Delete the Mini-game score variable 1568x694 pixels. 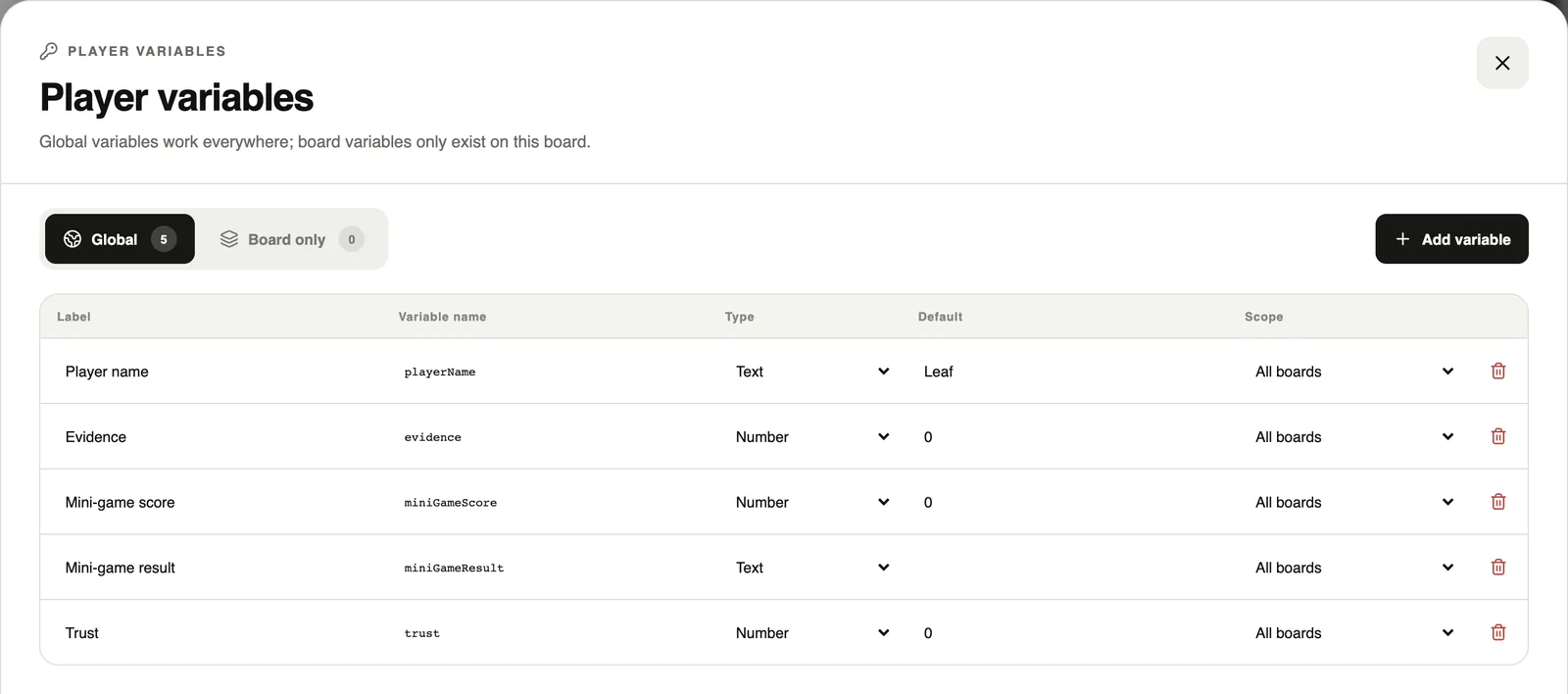click(1497, 502)
